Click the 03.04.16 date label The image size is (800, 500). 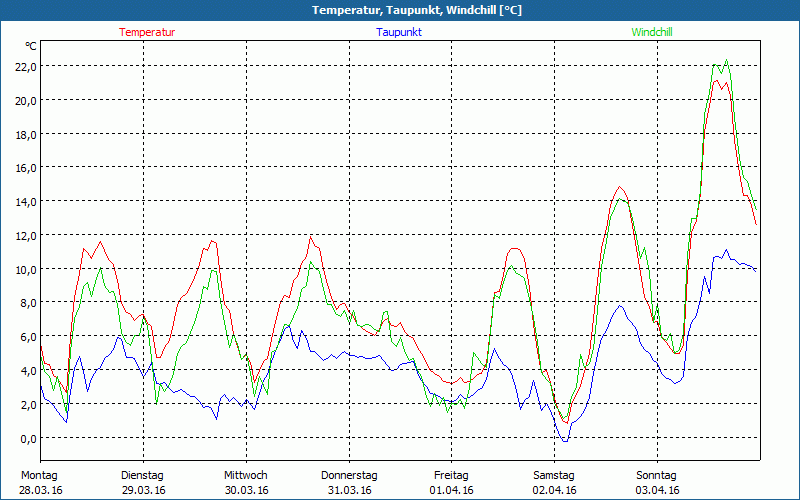click(x=657, y=490)
